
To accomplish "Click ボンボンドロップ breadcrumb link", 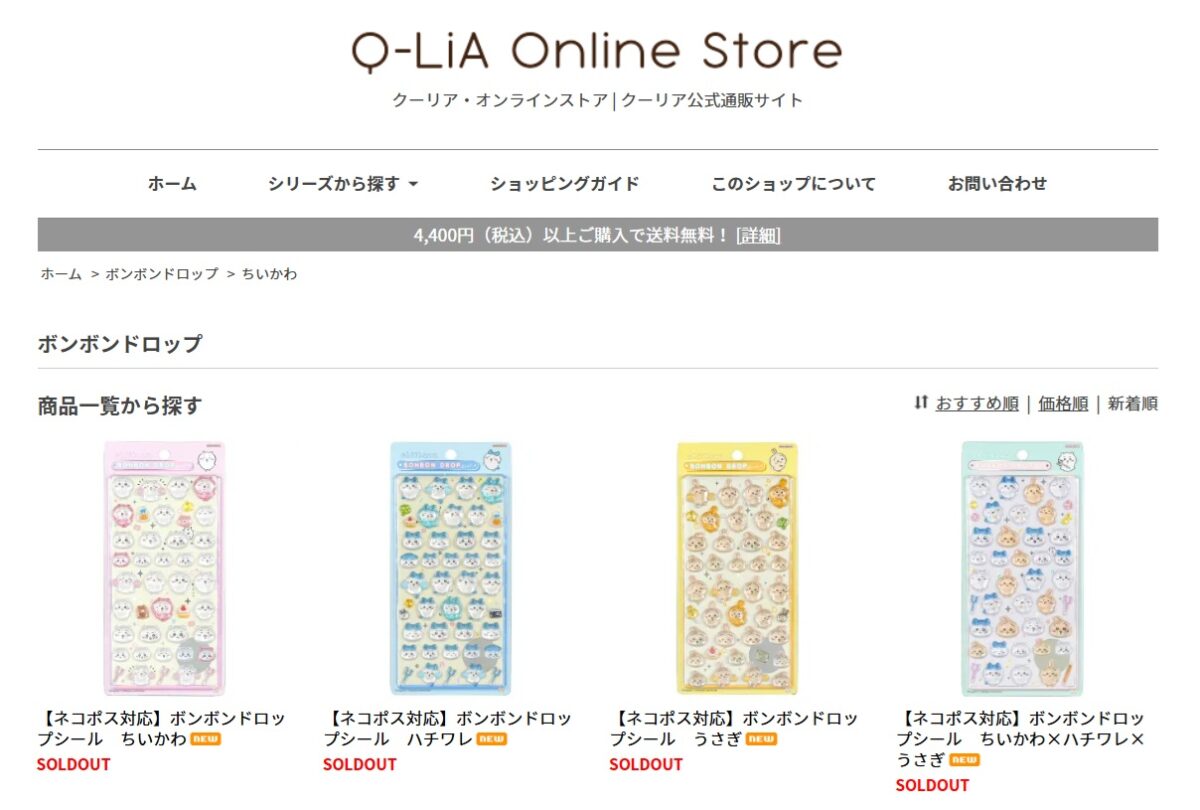I will [161, 274].
